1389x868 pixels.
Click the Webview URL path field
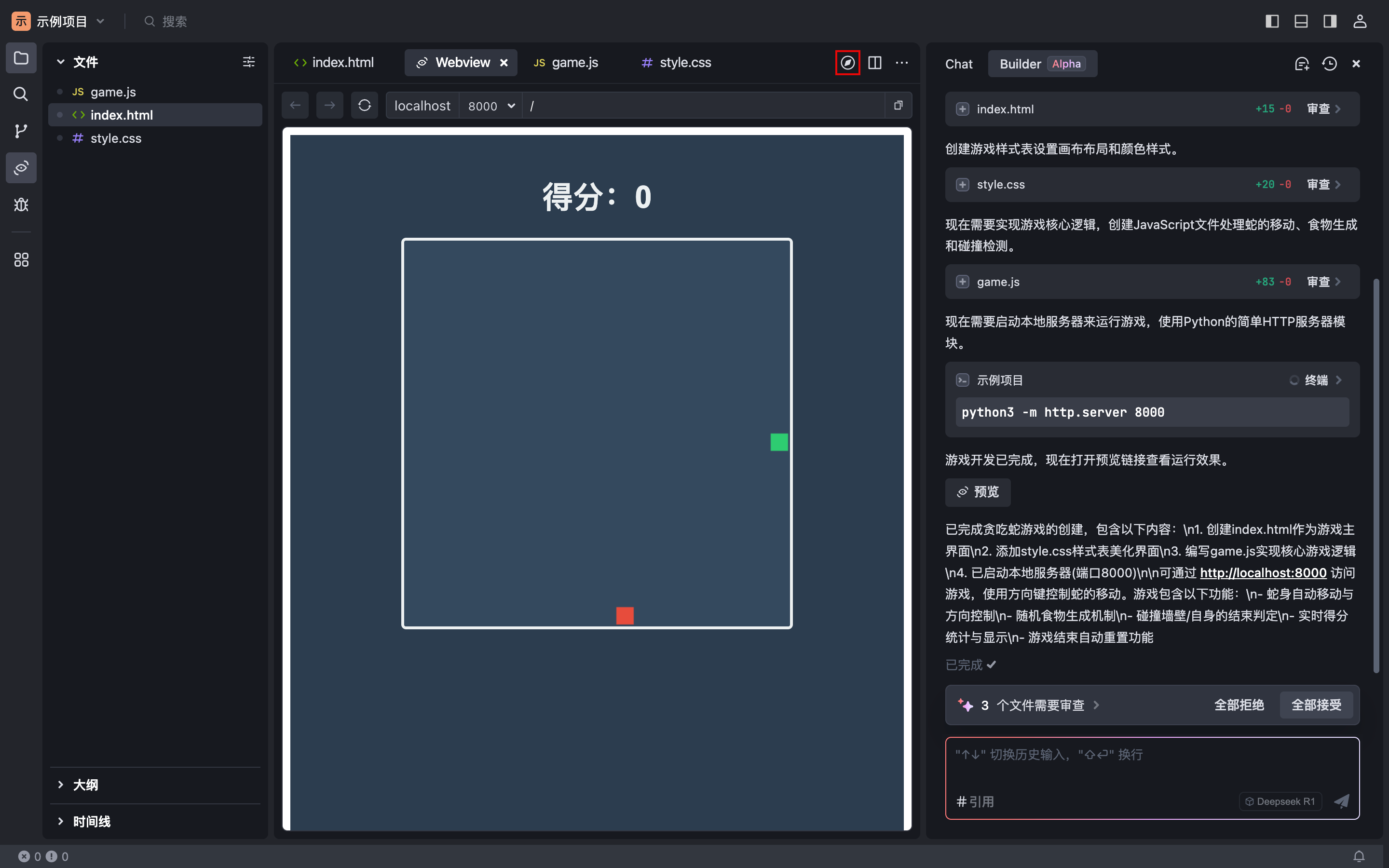(x=703, y=106)
